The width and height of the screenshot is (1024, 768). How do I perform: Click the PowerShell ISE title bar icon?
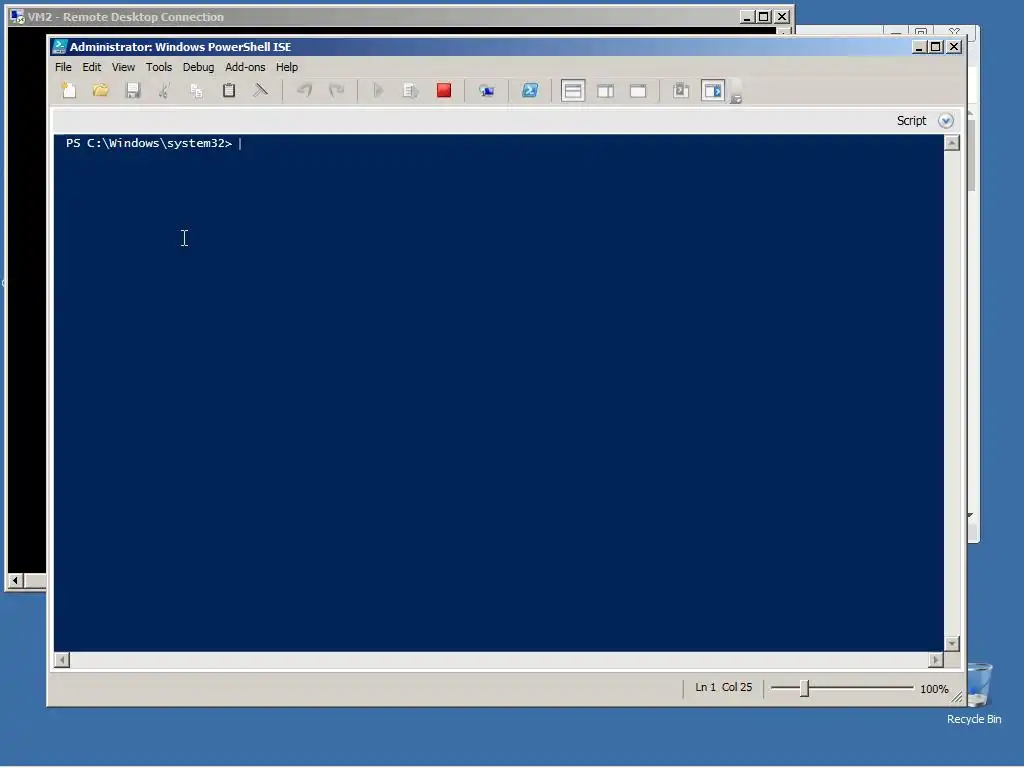click(x=59, y=46)
